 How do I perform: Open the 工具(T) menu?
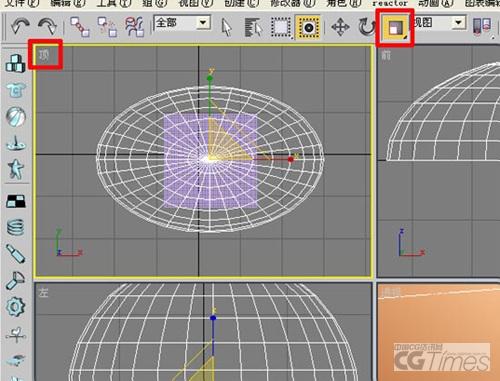click(114, 3)
